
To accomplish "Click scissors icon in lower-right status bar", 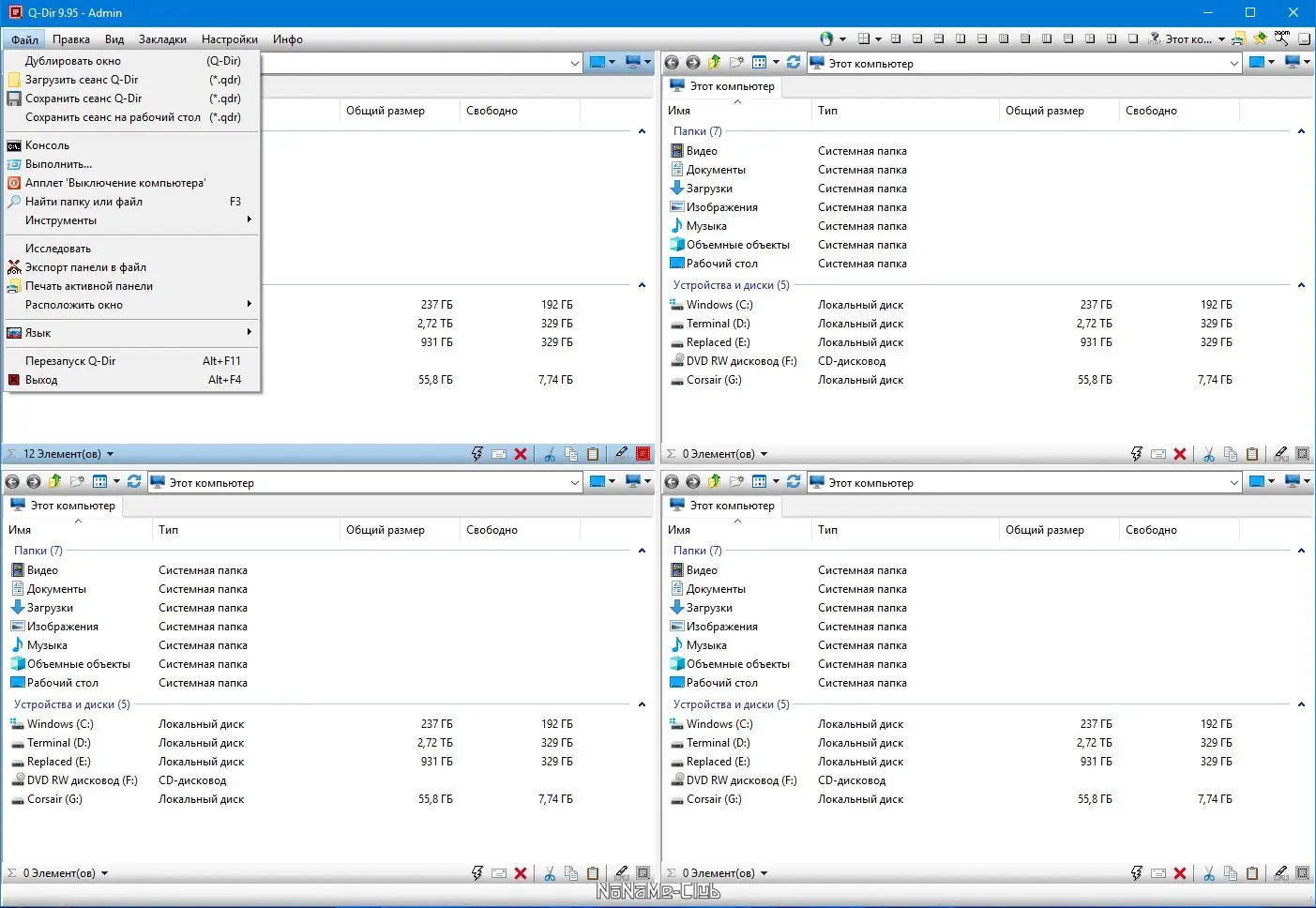I will click(1209, 873).
